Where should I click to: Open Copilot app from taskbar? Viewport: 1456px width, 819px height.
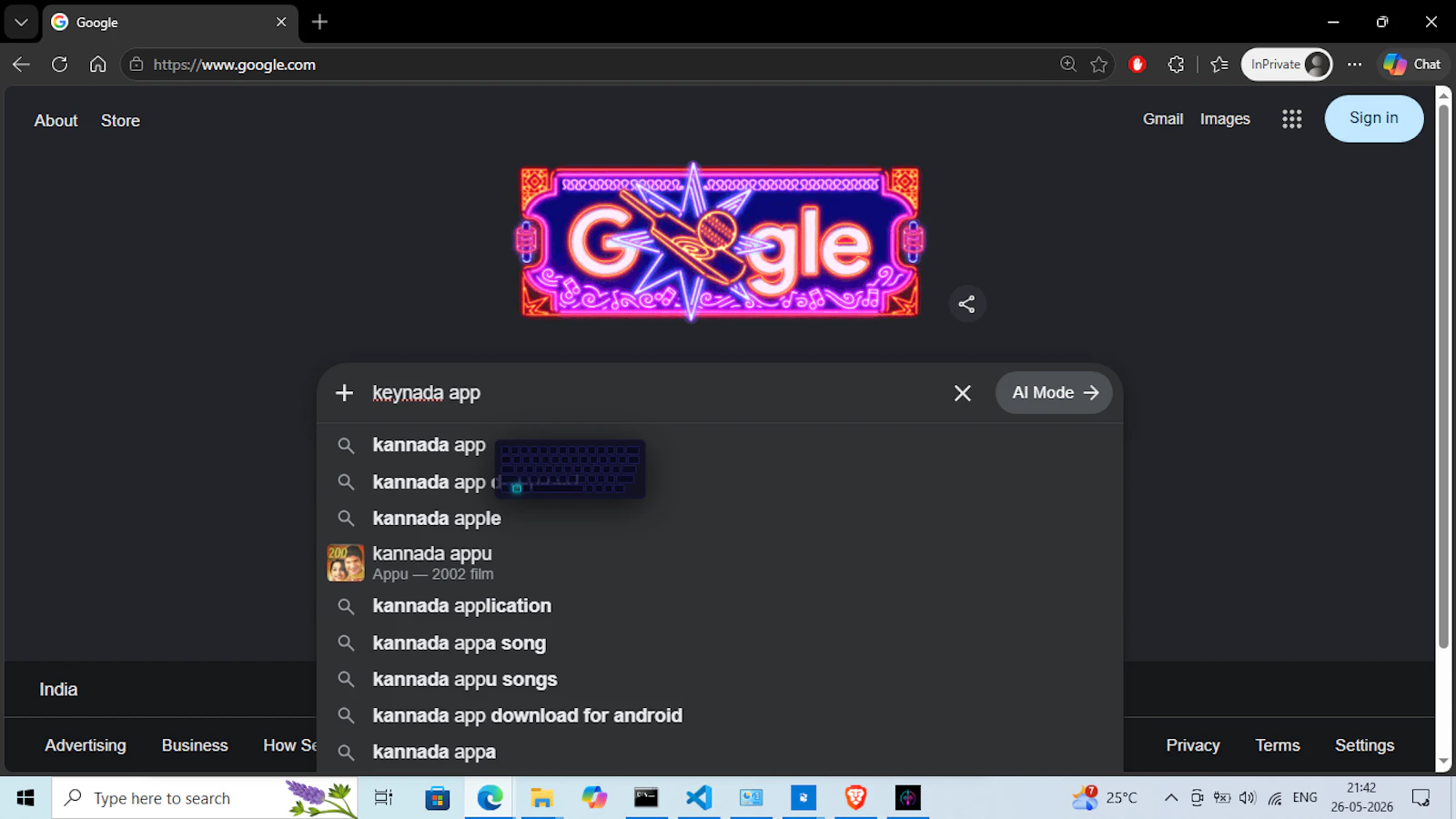click(x=594, y=798)
